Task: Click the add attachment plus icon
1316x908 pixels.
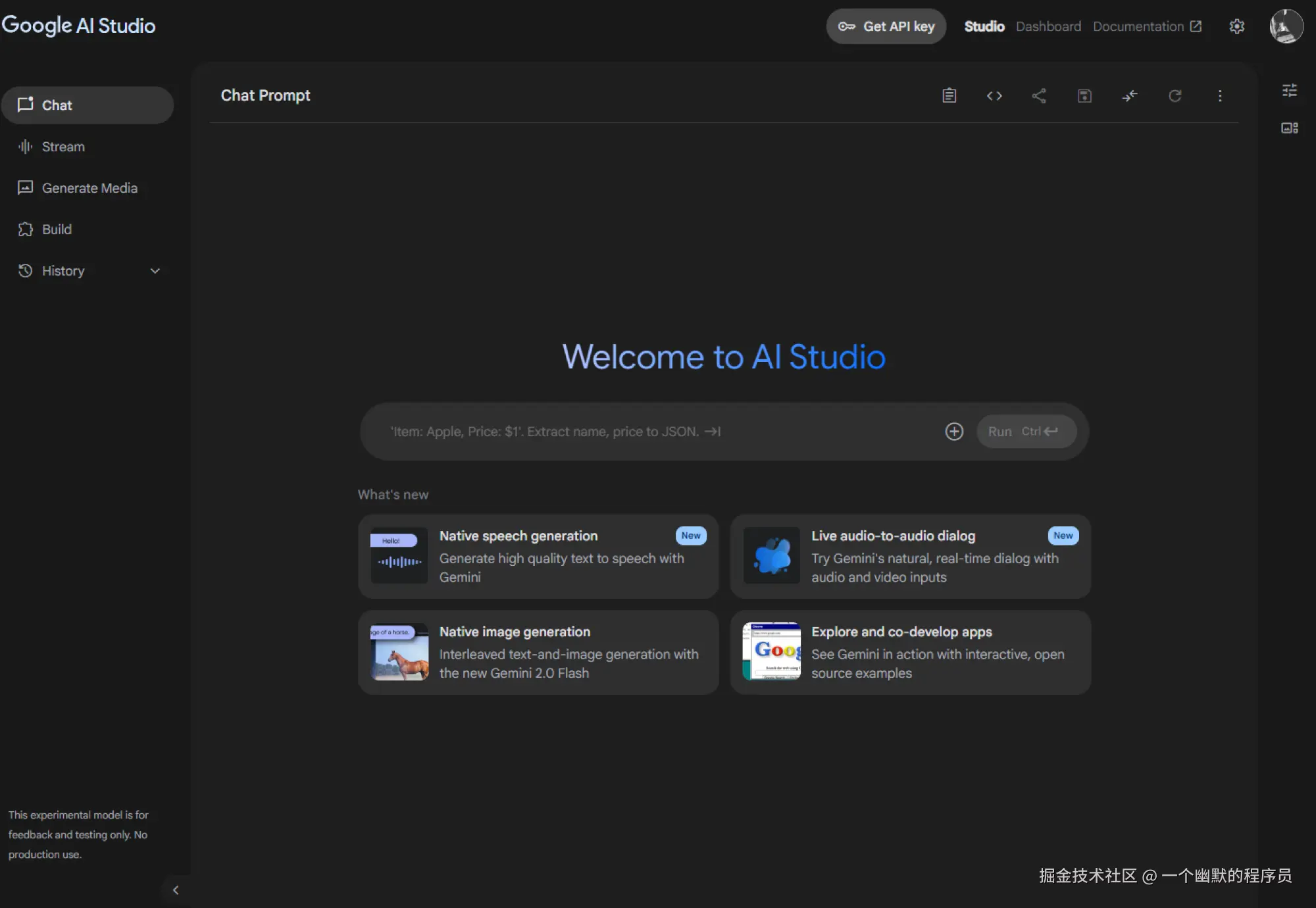Action: [x=953, y=431]
